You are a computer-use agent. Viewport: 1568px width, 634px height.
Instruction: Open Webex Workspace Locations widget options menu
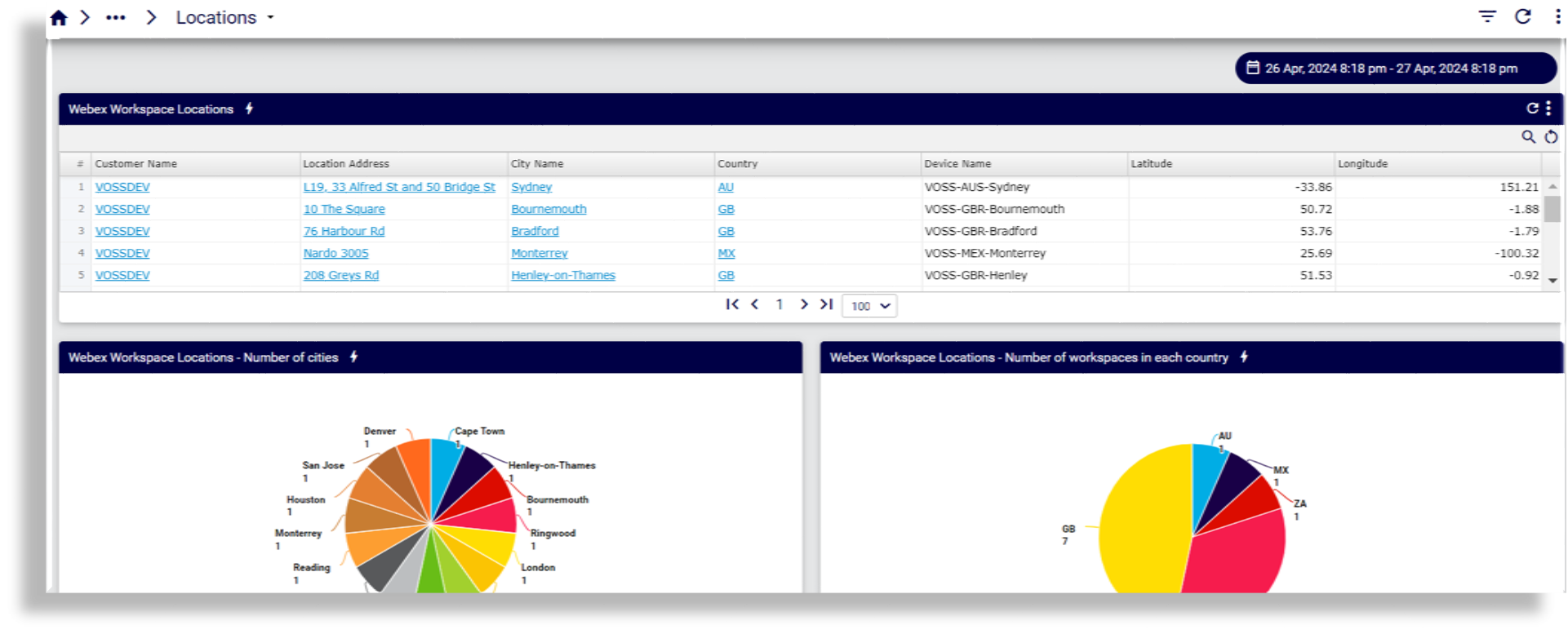1548,109
